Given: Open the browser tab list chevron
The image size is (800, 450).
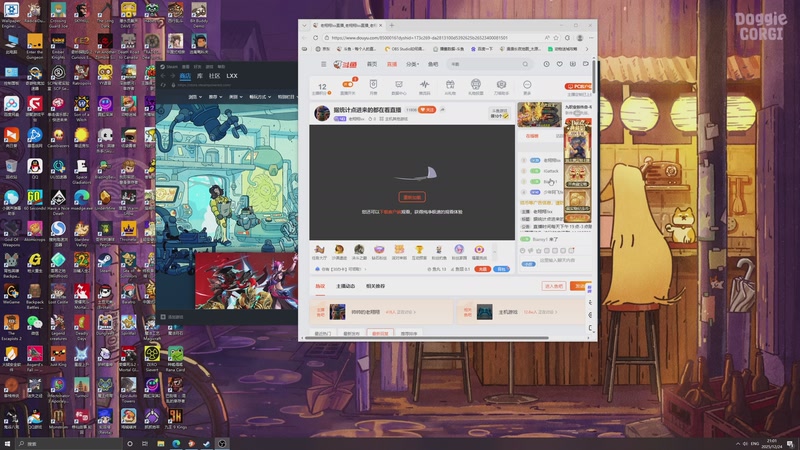Looking at the screenshot, I should coord(305,25).
